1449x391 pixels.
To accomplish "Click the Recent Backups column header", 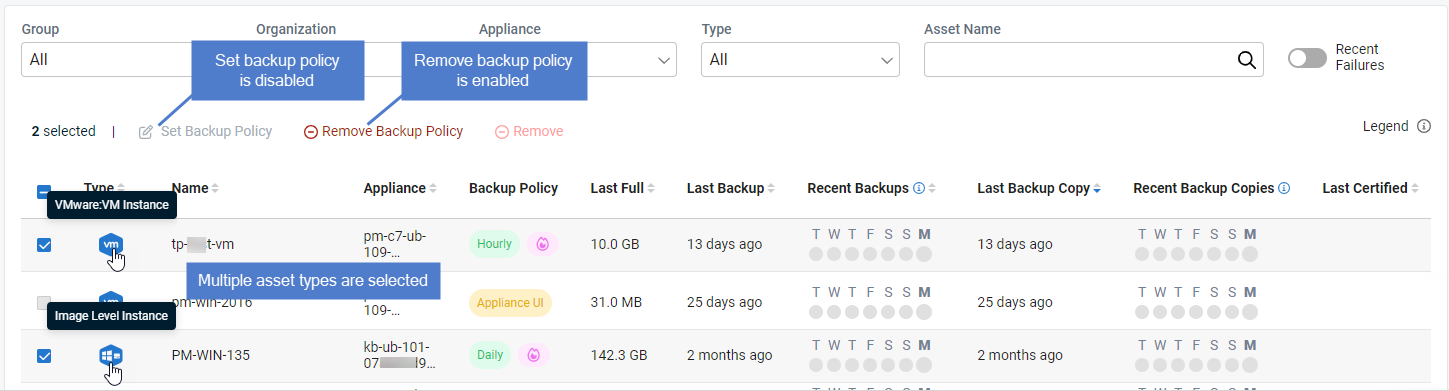I will click(x=858, y=188).
